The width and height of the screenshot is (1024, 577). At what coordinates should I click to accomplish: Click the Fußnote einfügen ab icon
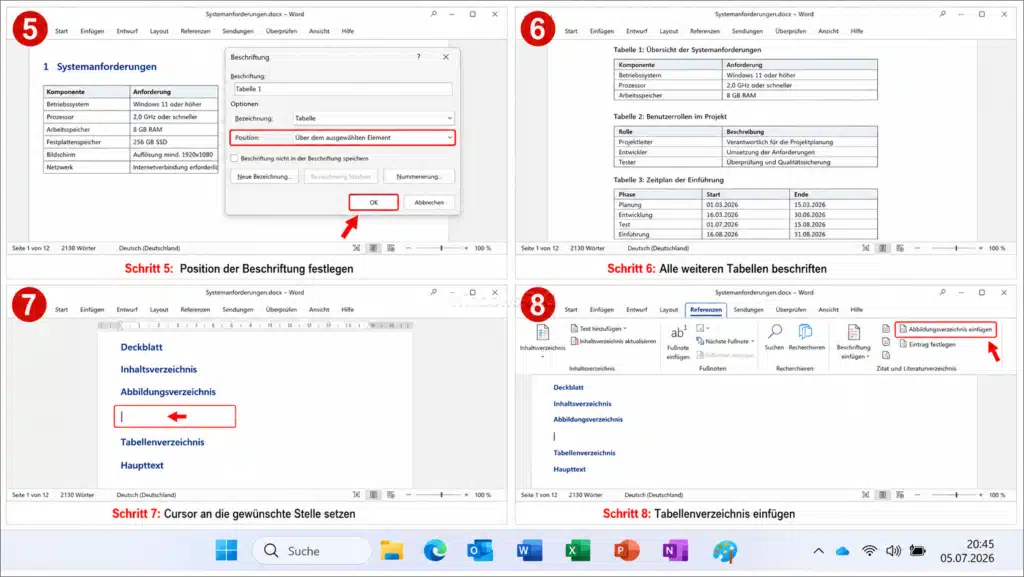[x=678, y=332]
